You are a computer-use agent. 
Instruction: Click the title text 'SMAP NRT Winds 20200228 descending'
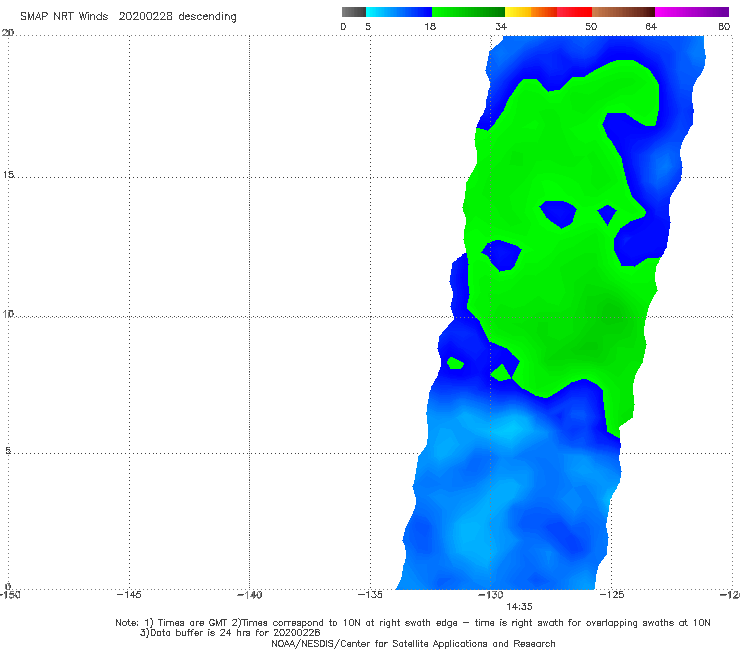128,17
